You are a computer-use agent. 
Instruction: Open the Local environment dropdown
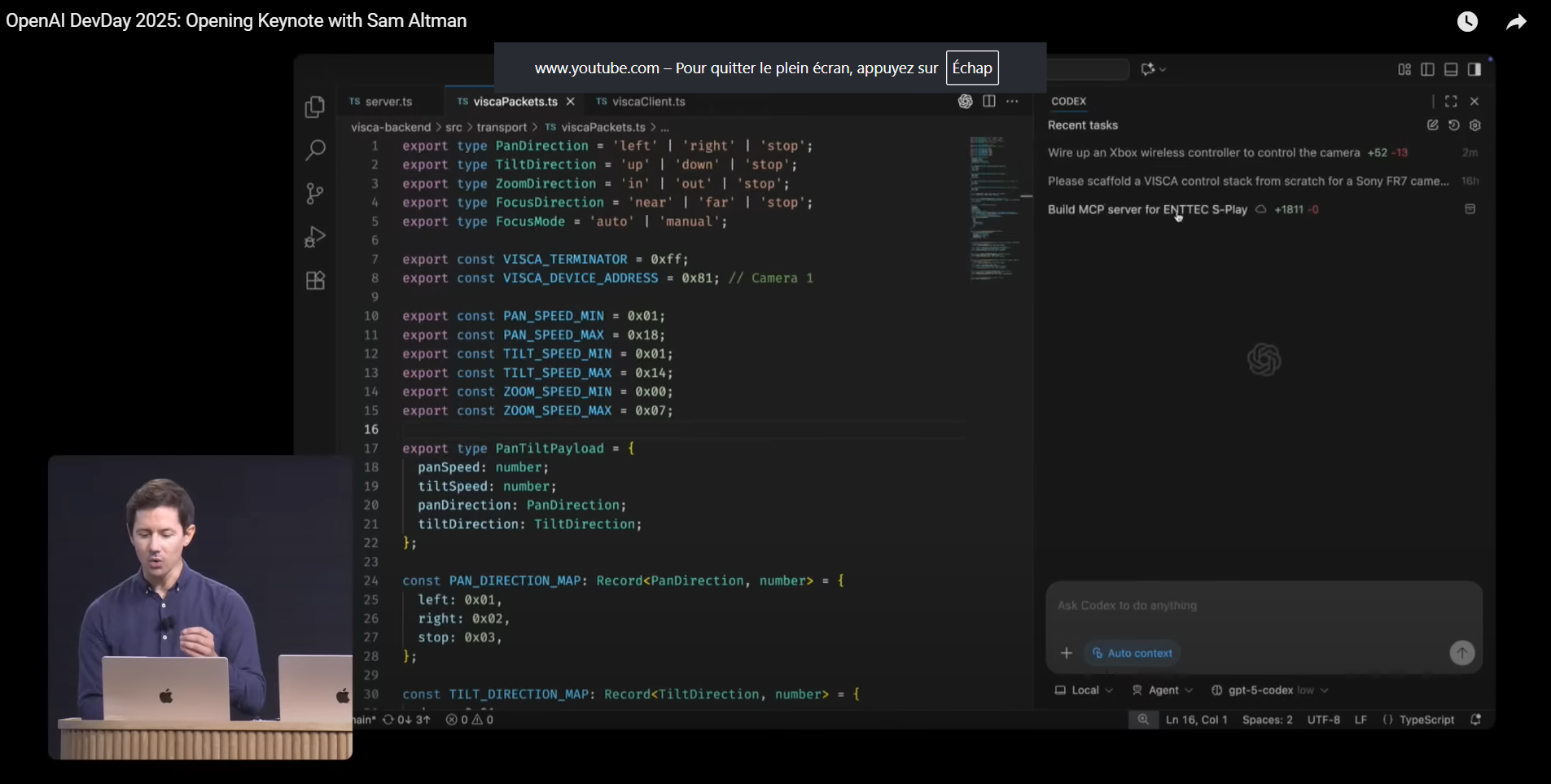1084,690
